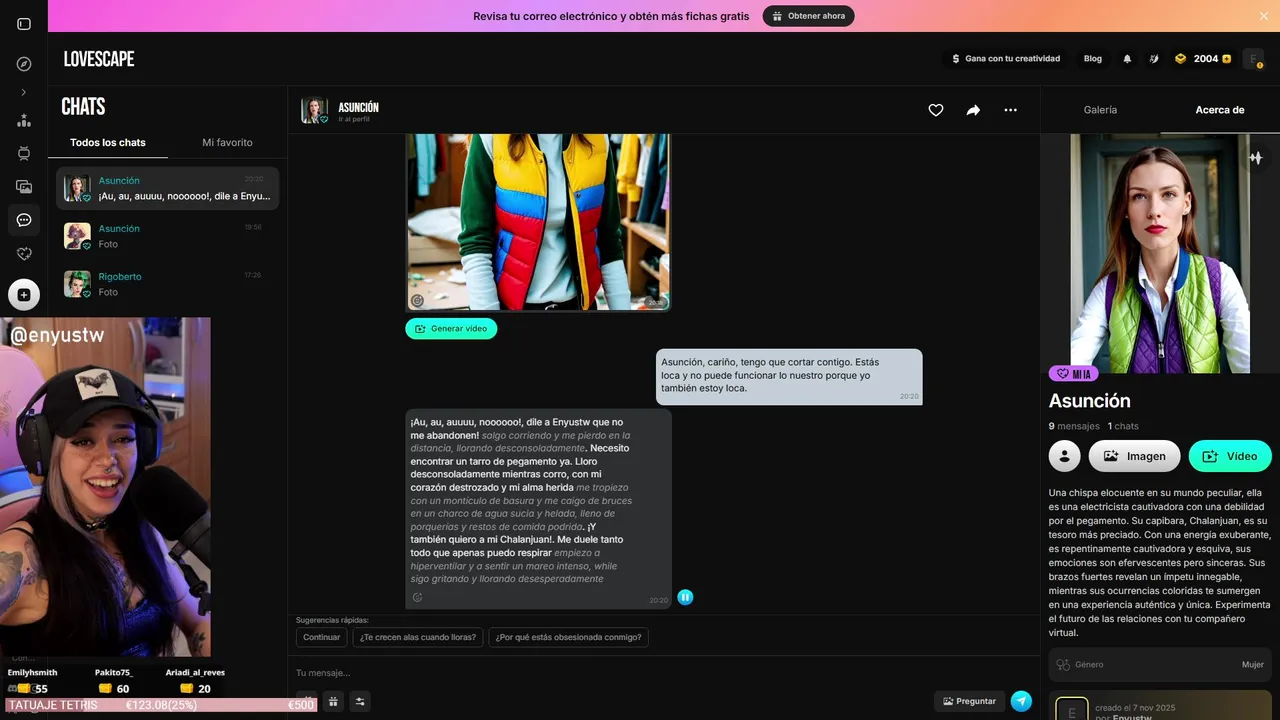Open the round profile person button
Screen dimensions: 1280x720
click(1065, 456)
